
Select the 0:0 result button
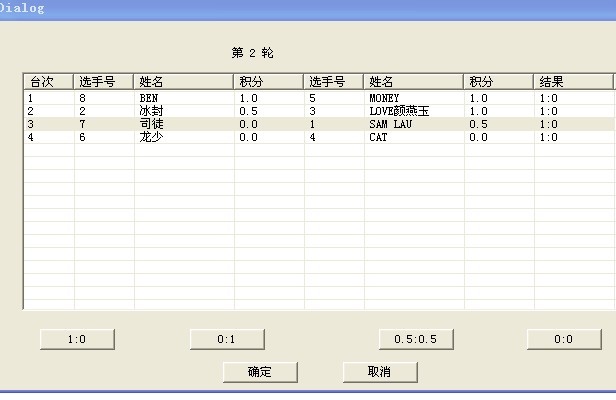click(x=564, y=339)
